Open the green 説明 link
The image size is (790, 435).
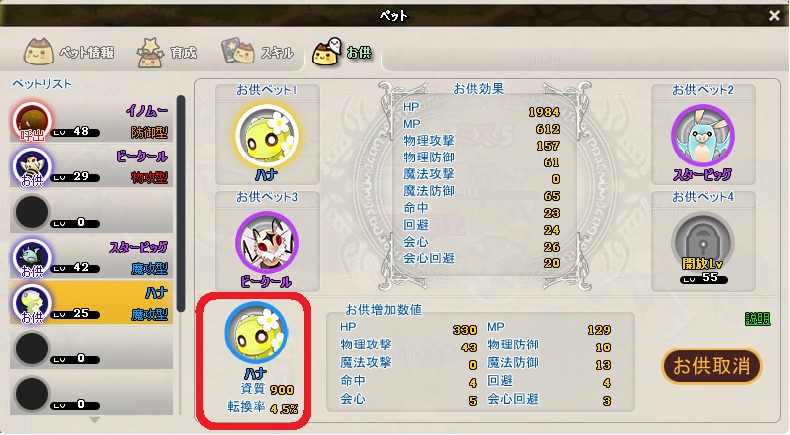click(758, 319)
